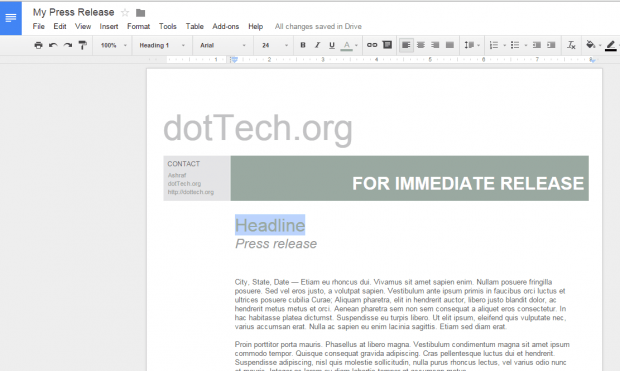
Task: Align text right
Action: click(435, 45)
